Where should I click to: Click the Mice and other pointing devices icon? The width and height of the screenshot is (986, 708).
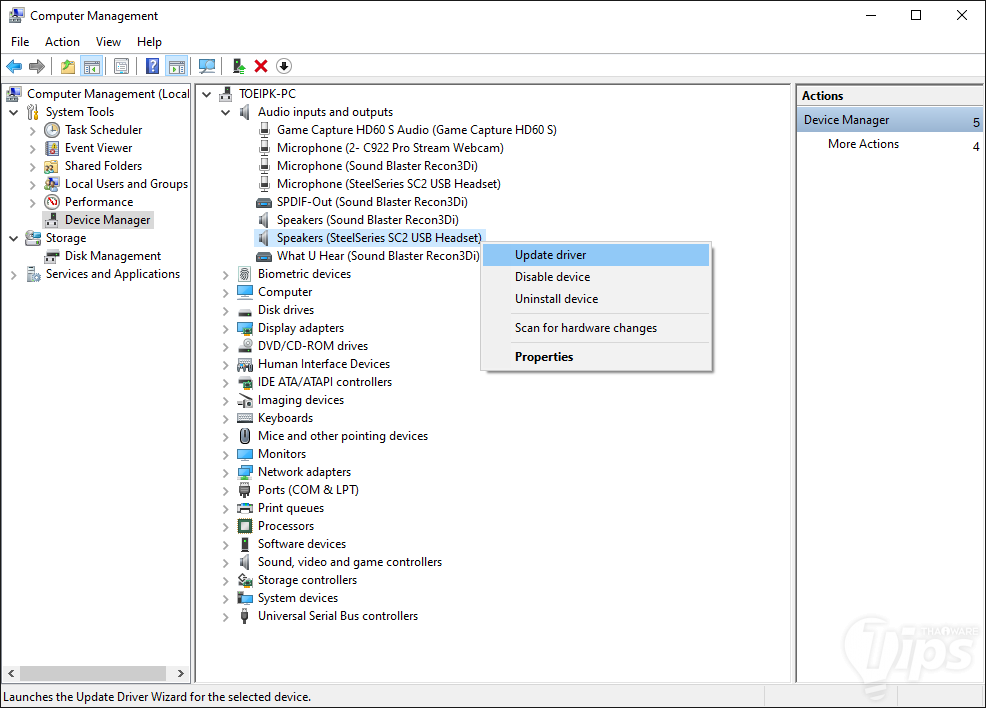click(245, 436)
